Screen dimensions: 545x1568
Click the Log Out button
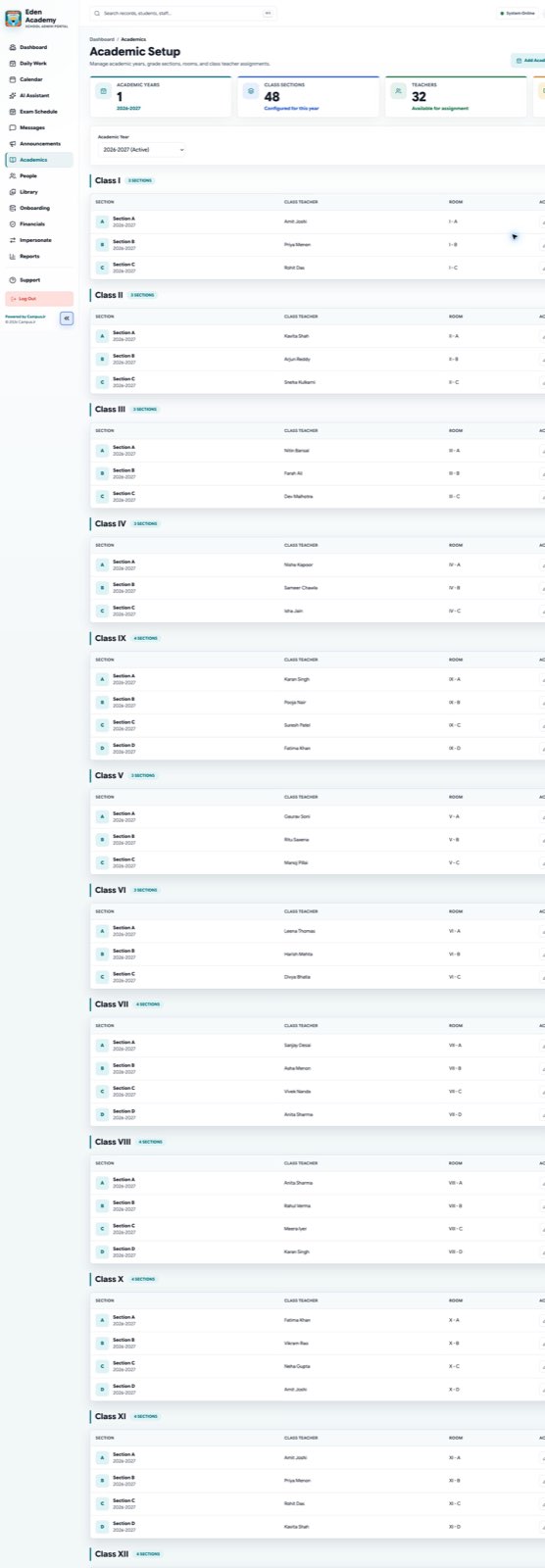click(x=39, y=299)
